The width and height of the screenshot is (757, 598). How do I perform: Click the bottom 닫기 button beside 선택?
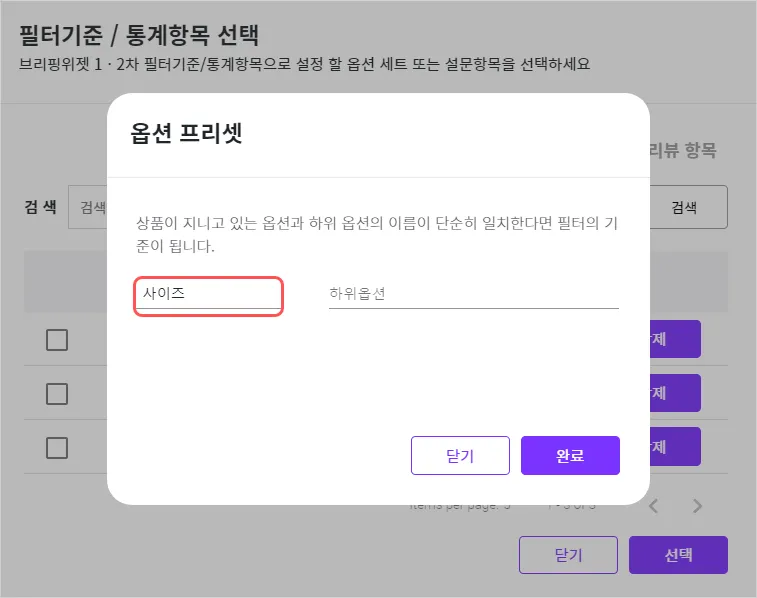pyautogui.click(x=568, y=555)
